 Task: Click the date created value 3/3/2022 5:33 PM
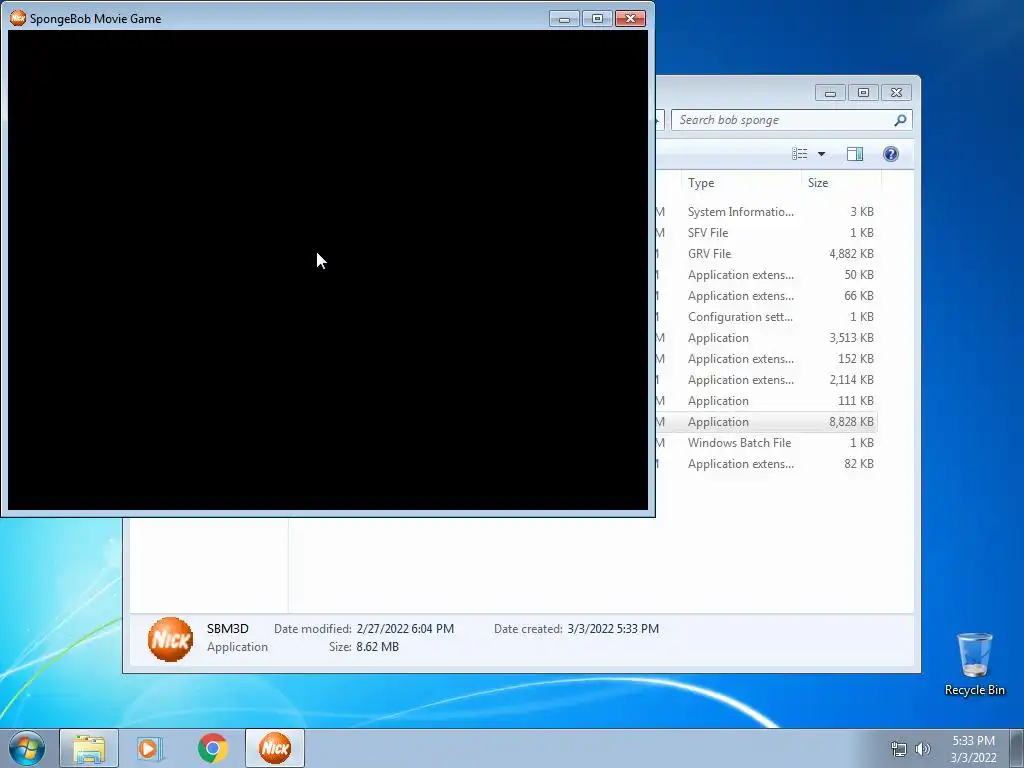coord(613,629)
